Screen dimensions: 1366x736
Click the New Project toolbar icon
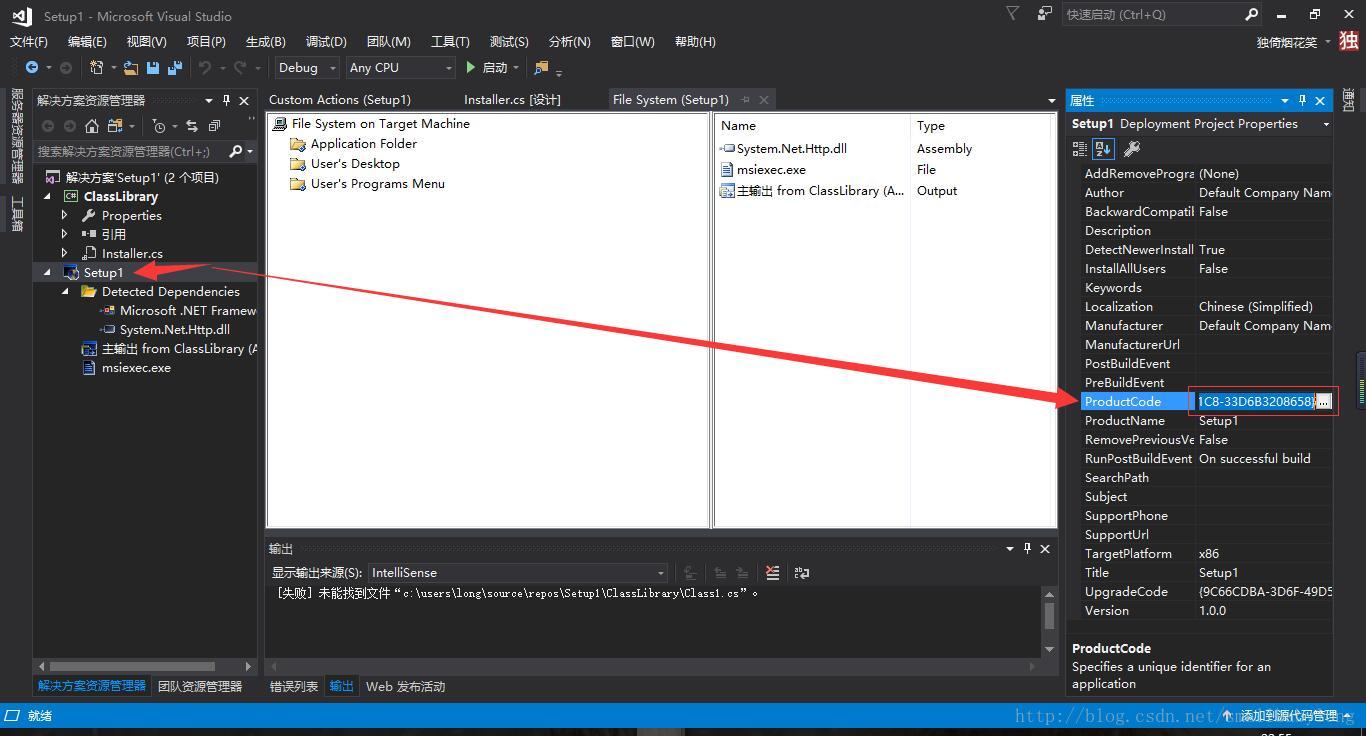tap(97, 67)
